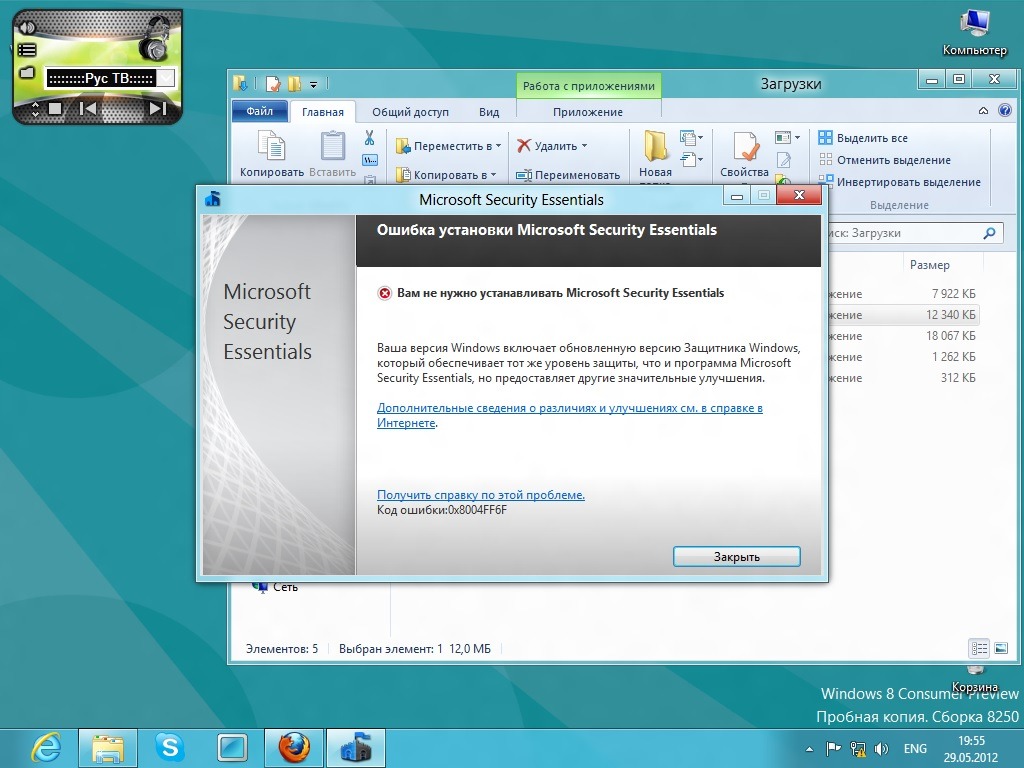1024x768 pixels.
Task: Click the Security Essentials title bar icon
Action: click(x=213, y=199)
